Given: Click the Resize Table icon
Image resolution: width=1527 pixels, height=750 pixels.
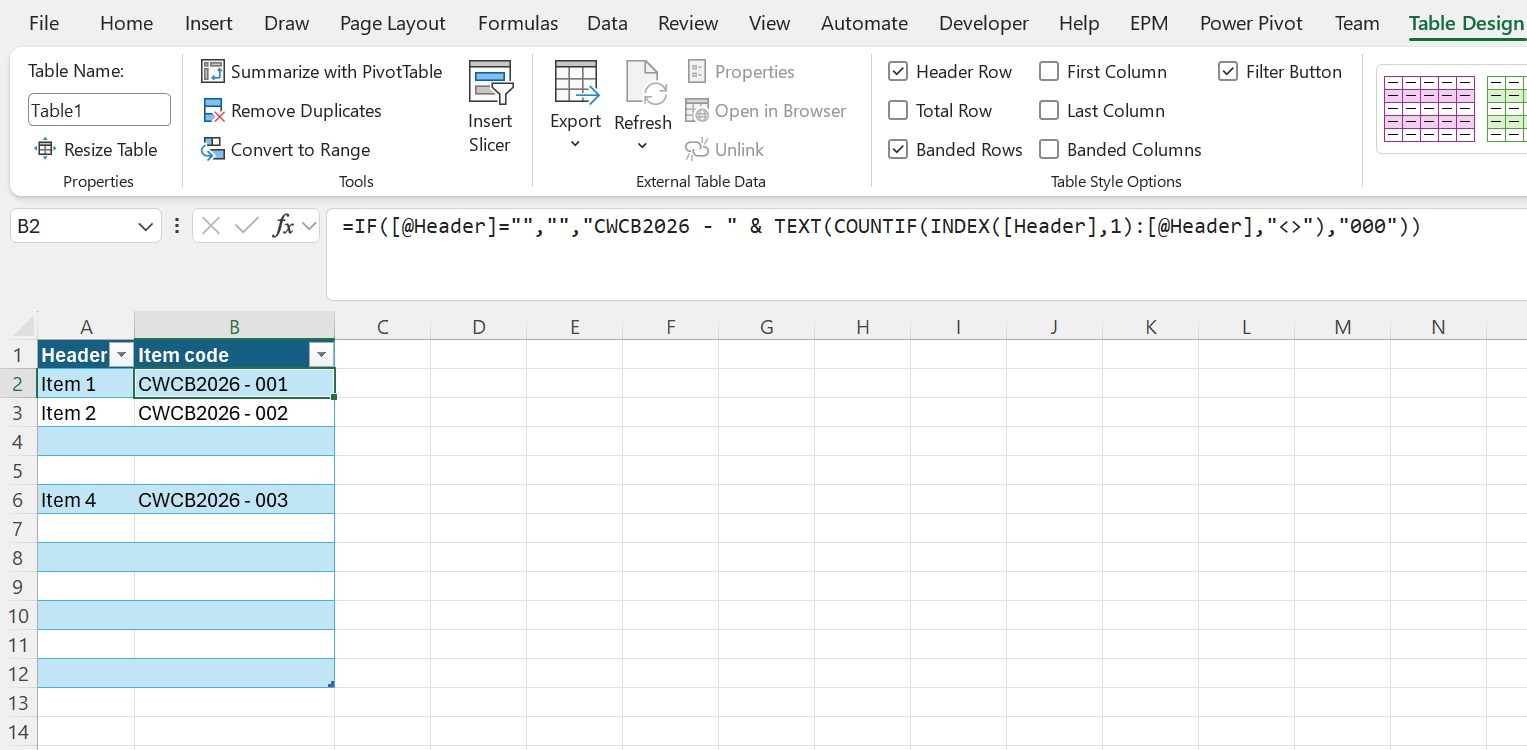Looking at the screenshot, I should pos(45,149).
